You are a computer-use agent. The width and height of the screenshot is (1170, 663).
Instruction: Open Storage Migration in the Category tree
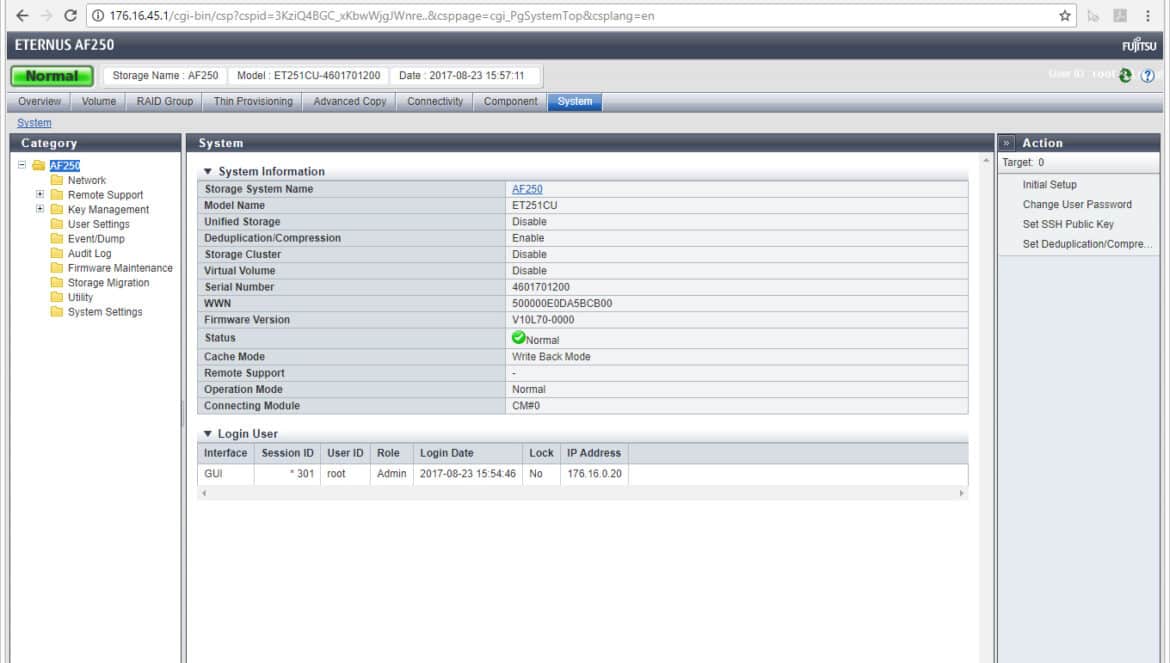[x=108, y=283]
